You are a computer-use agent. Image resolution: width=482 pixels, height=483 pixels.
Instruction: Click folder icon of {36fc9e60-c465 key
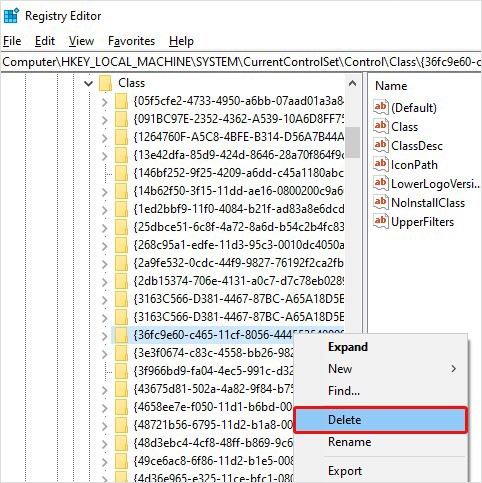[x=121, y=335]
